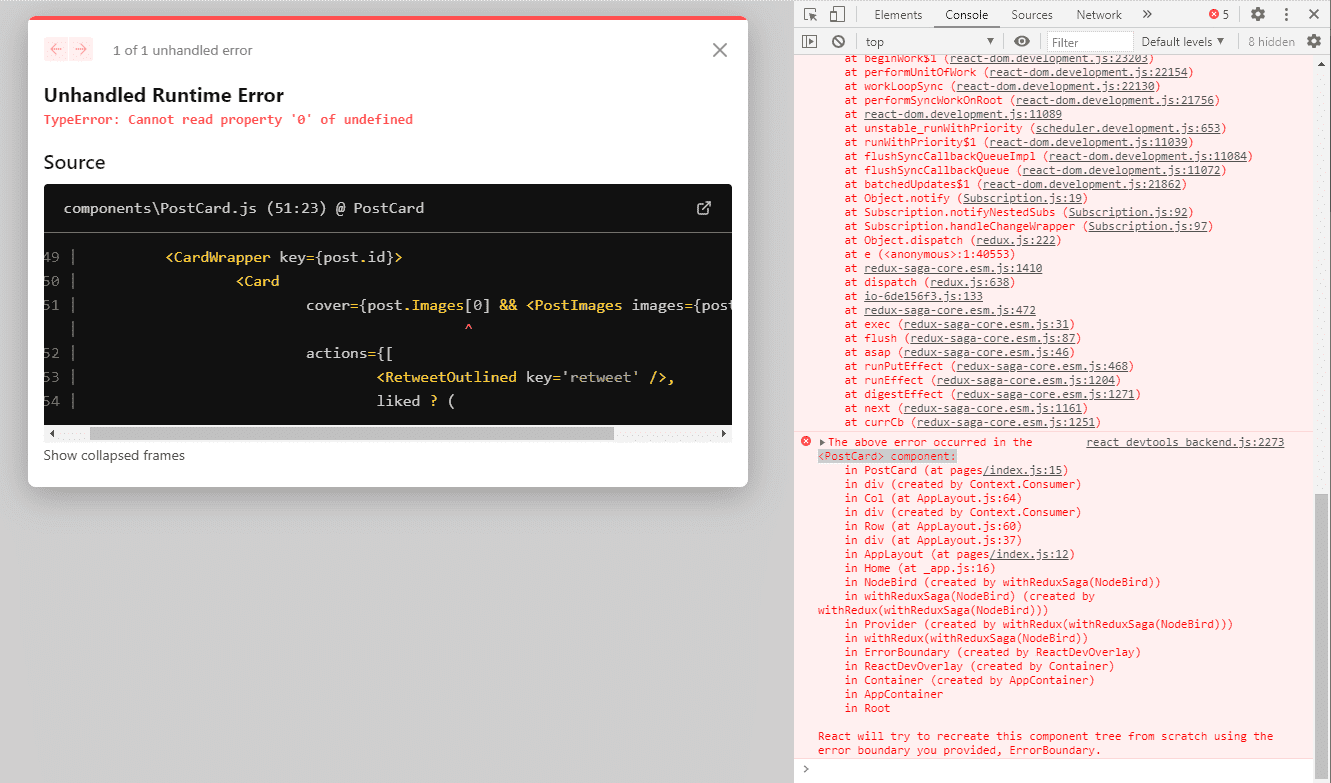Go to the previous error in the overlay

click(x=56, y=49)
